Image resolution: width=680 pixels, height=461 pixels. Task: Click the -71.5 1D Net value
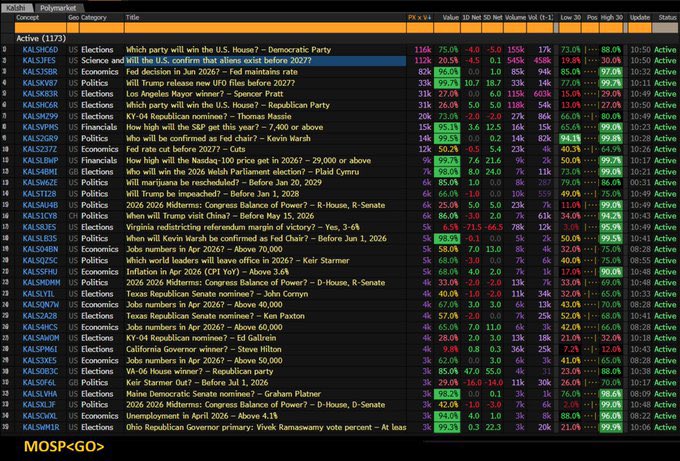pyautogui.click(x=471, y=227)
